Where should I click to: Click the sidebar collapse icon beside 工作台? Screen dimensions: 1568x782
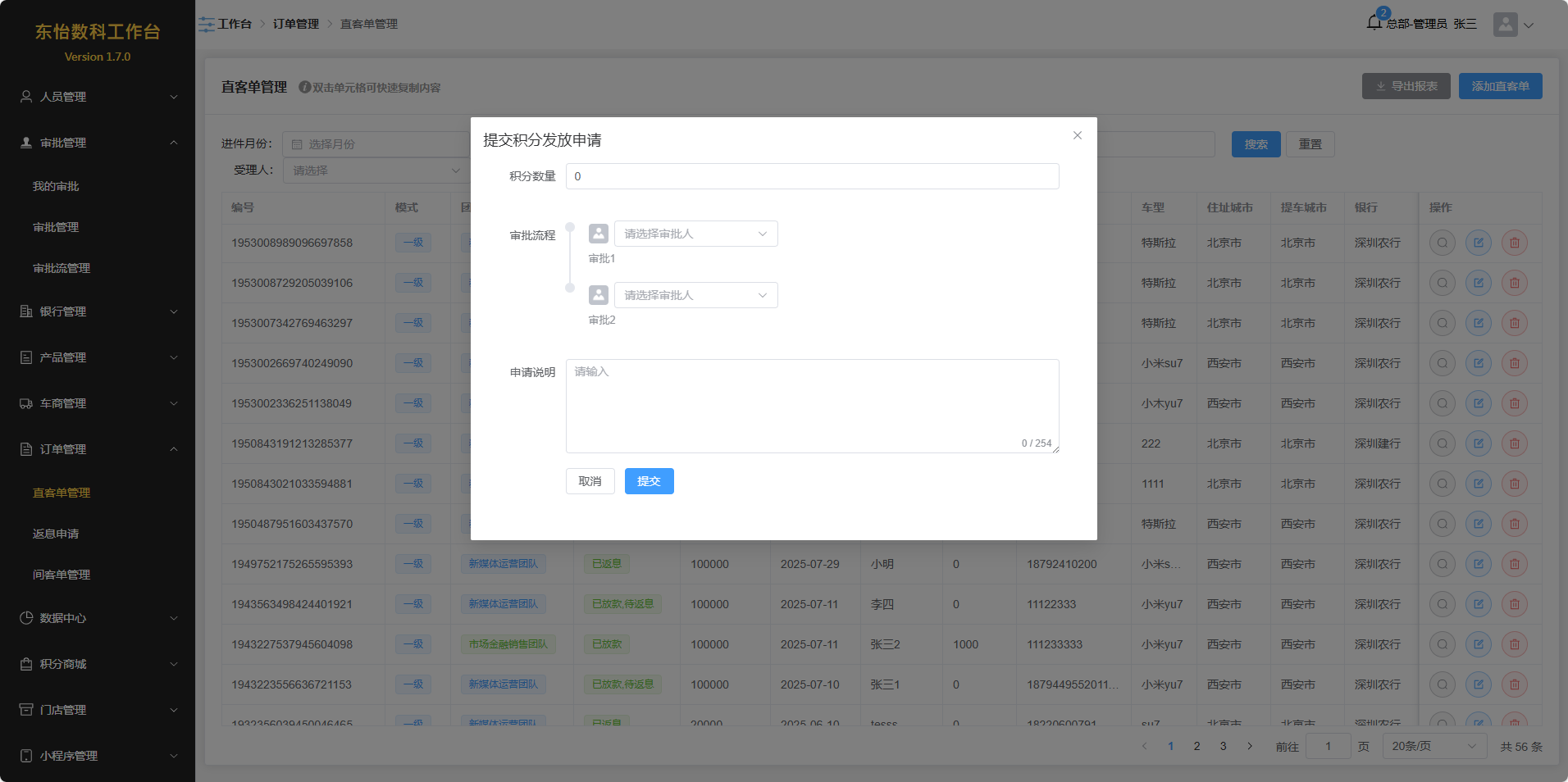206,25
